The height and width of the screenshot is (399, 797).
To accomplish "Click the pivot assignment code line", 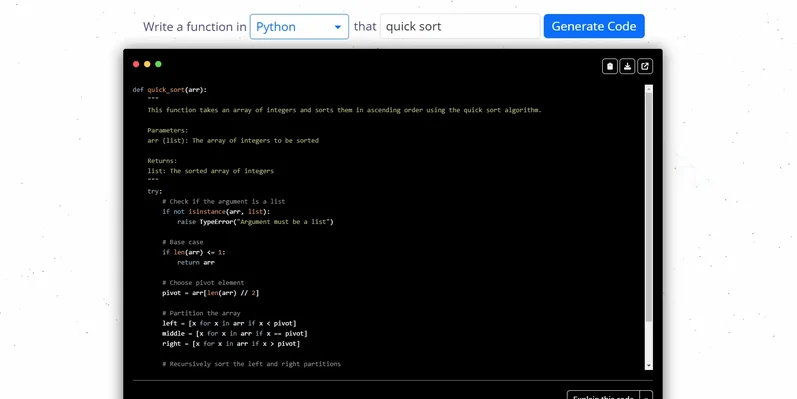I will tap(210, 293).
